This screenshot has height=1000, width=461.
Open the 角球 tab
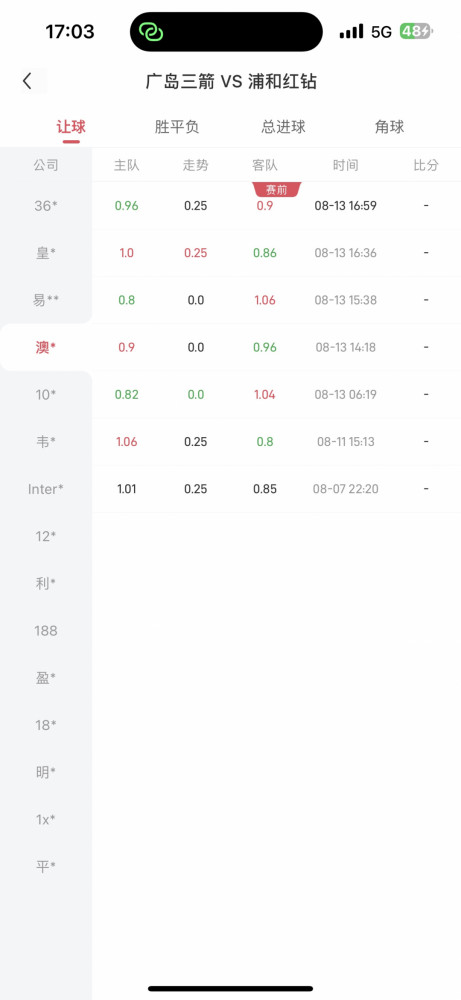(390, 127)
